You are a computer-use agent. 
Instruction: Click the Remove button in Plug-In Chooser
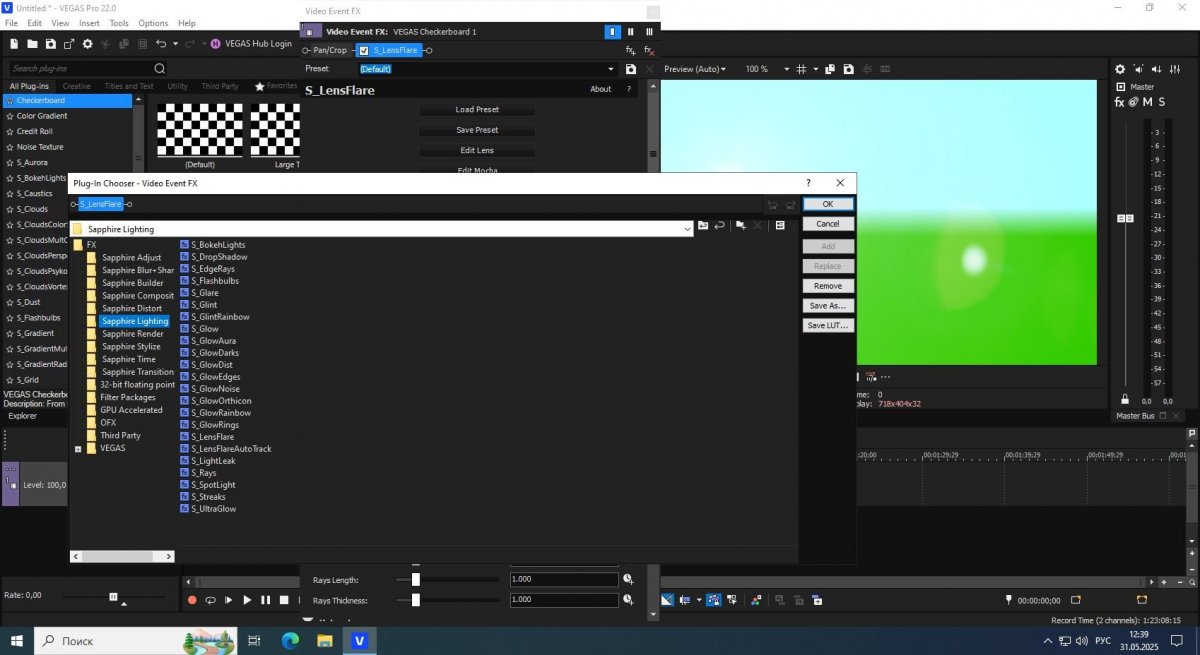point(828,286)
